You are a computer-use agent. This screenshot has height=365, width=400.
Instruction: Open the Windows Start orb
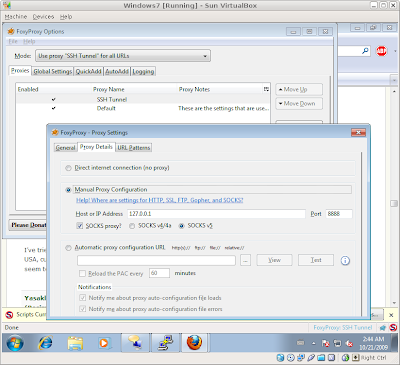(x=15, y=343)
